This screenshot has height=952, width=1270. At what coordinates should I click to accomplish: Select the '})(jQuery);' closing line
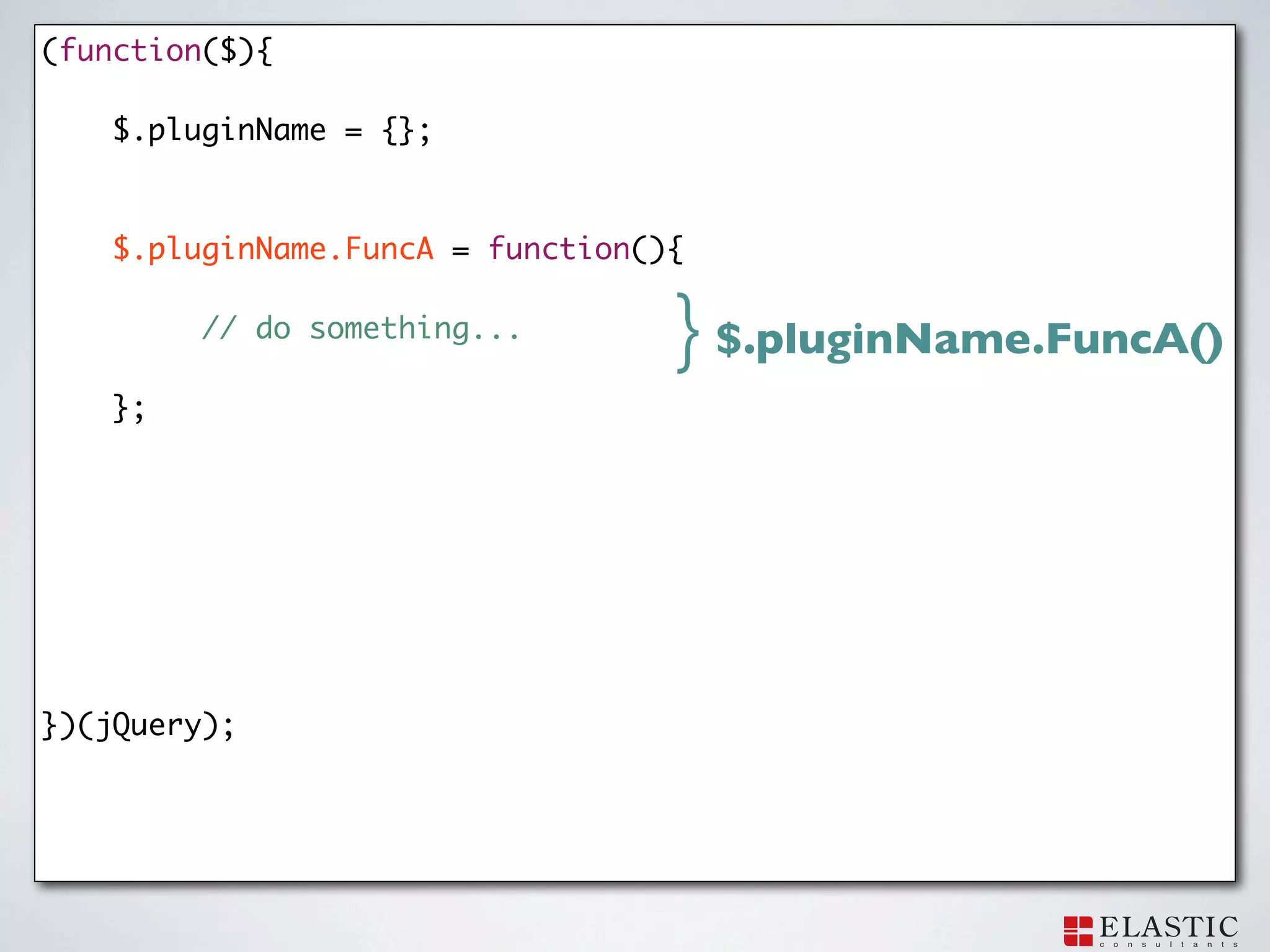(138, 726)
